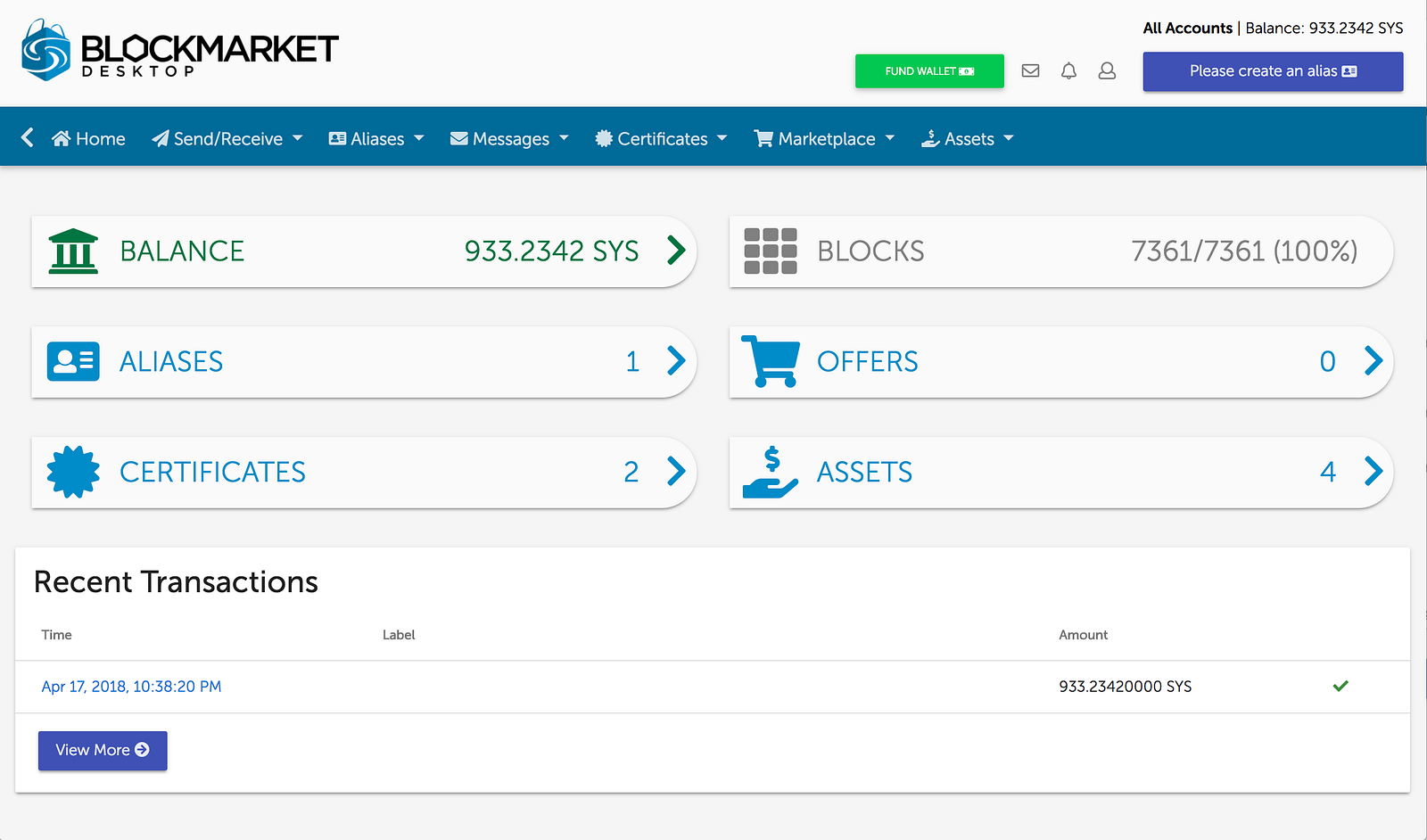This screenshot has width=1427, height=840.
Task: Expand the Messages navigation menu
Action: (509, 138)
